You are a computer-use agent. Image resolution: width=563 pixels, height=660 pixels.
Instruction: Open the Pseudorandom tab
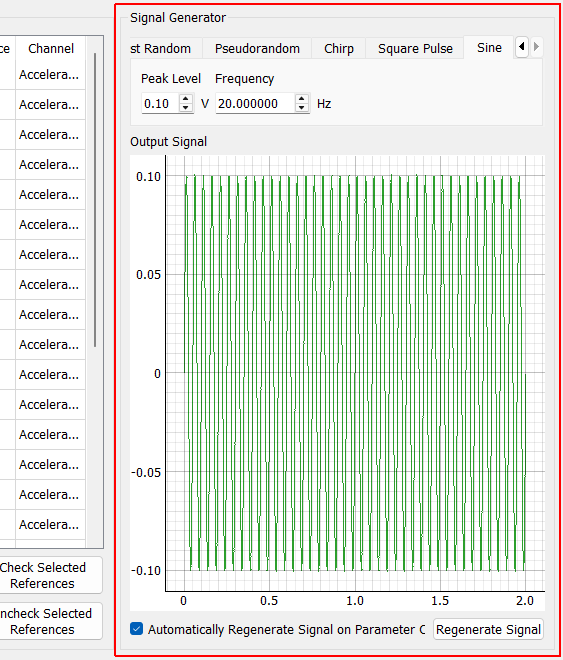[257, 49]
